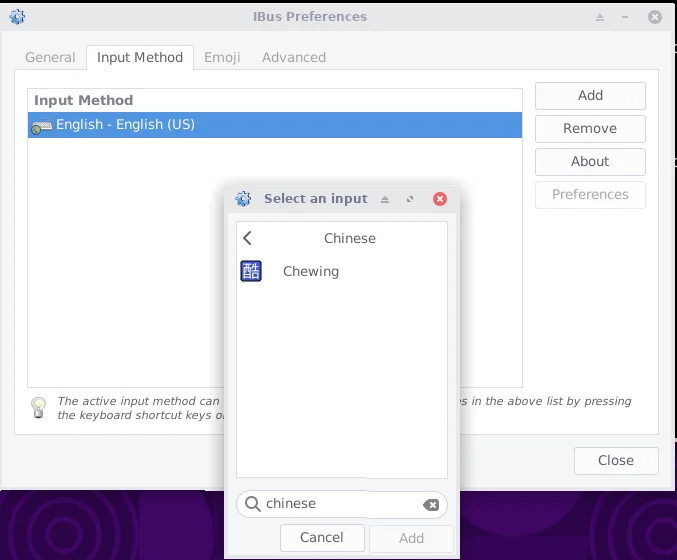Switch to the General tab
Image resolution: width=677 pixels, height=560 pixels.
pos(50,57)
